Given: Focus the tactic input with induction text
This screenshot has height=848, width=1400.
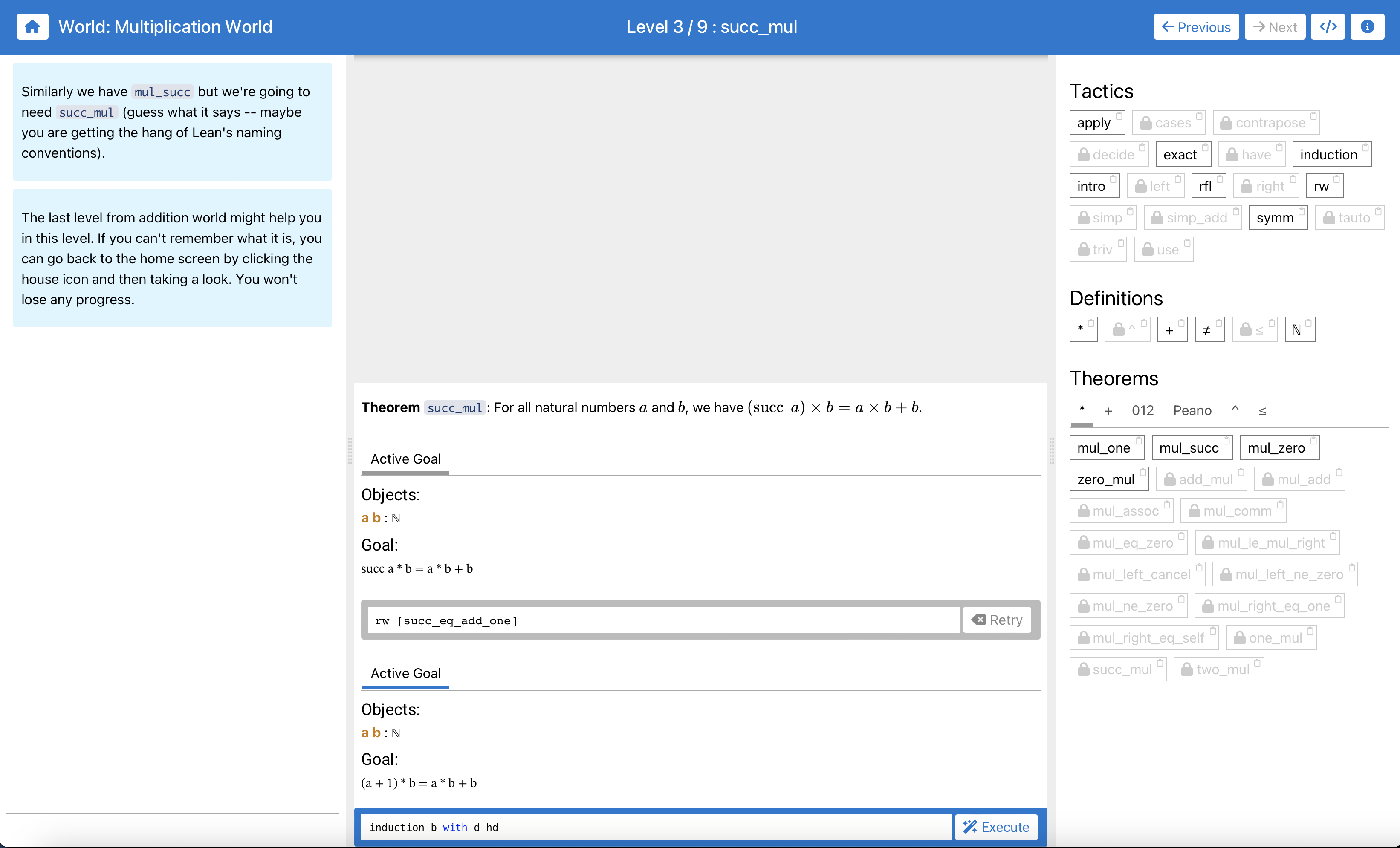Looking at the screenshot, I should point(656,827).
